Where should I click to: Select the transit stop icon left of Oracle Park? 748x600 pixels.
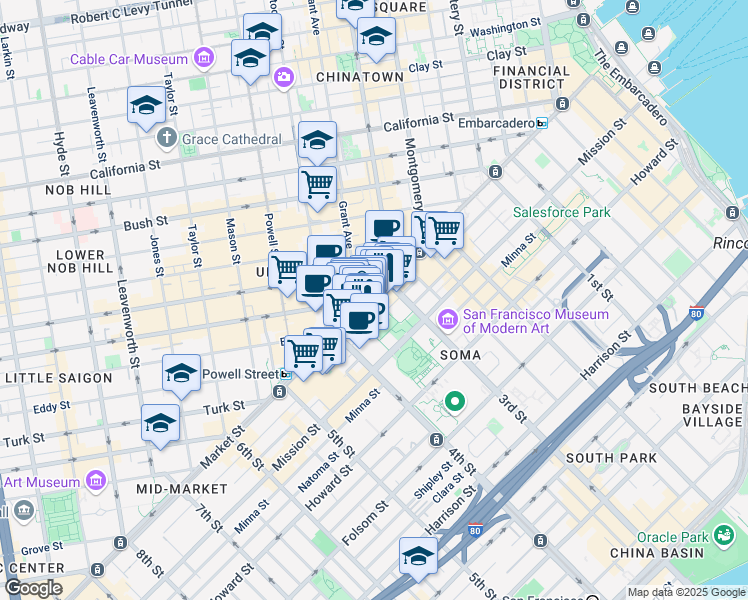pos(540,541)
